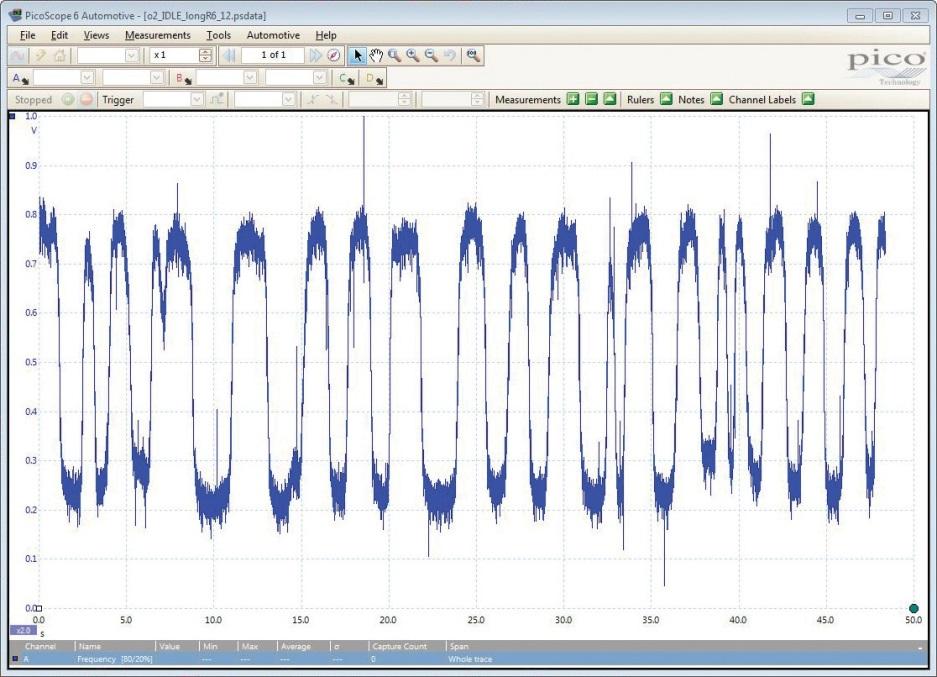Open Channel D options button

coord(374,78)
